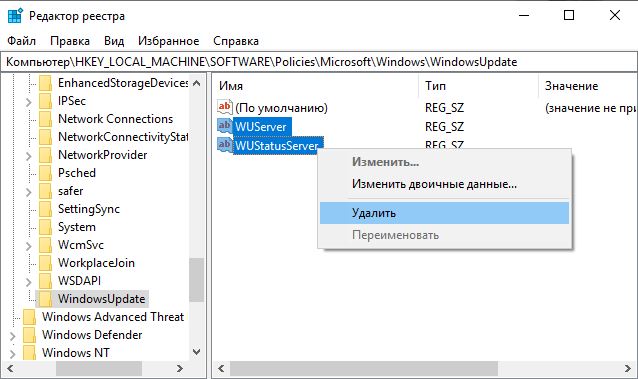Expand the Windows NT key
Image resolution: width=638 pixels, height=379 pixels.
tap(13, 353)
